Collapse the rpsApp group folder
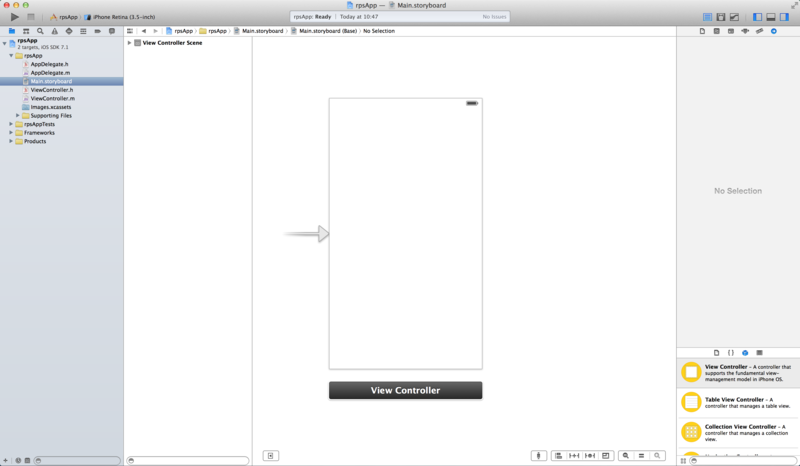Viewport: 800px width, 466px height. [11, 56]
